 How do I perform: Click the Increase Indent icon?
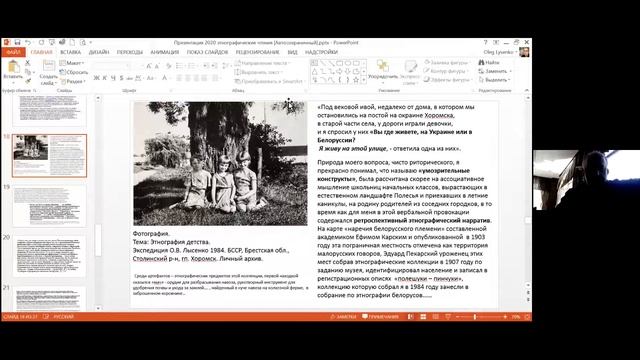214,66
